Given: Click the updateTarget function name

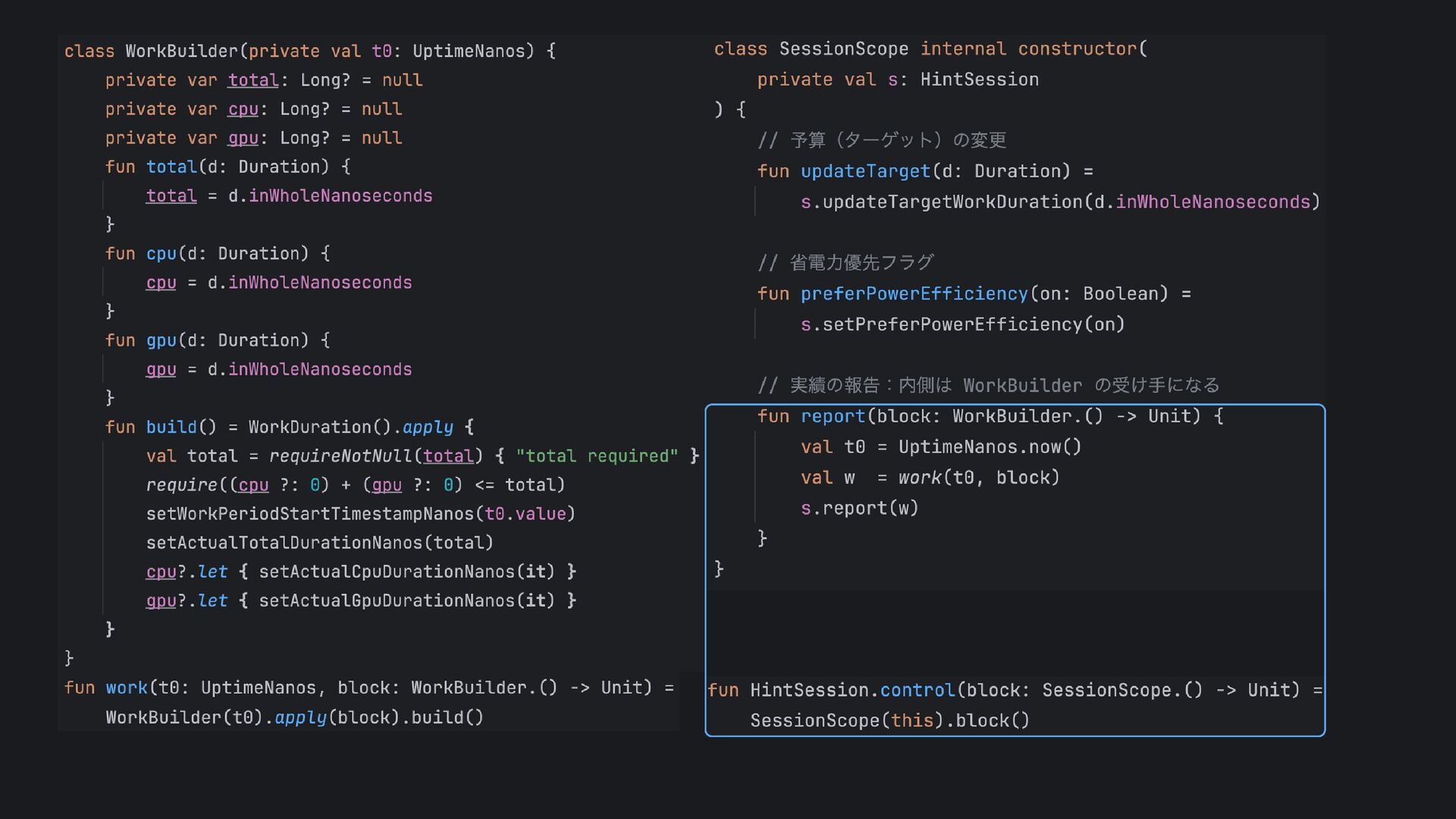Looking at the screenshot, I should [865, 171].
